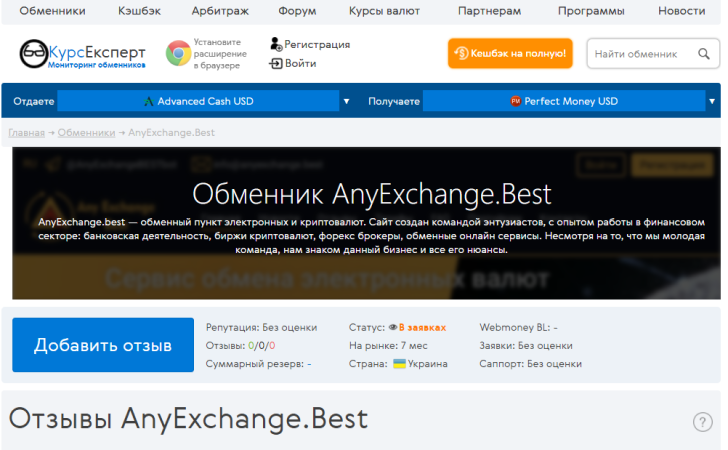
Task: Click the Суммарный резерв value
Action: (x=309, y=364)
